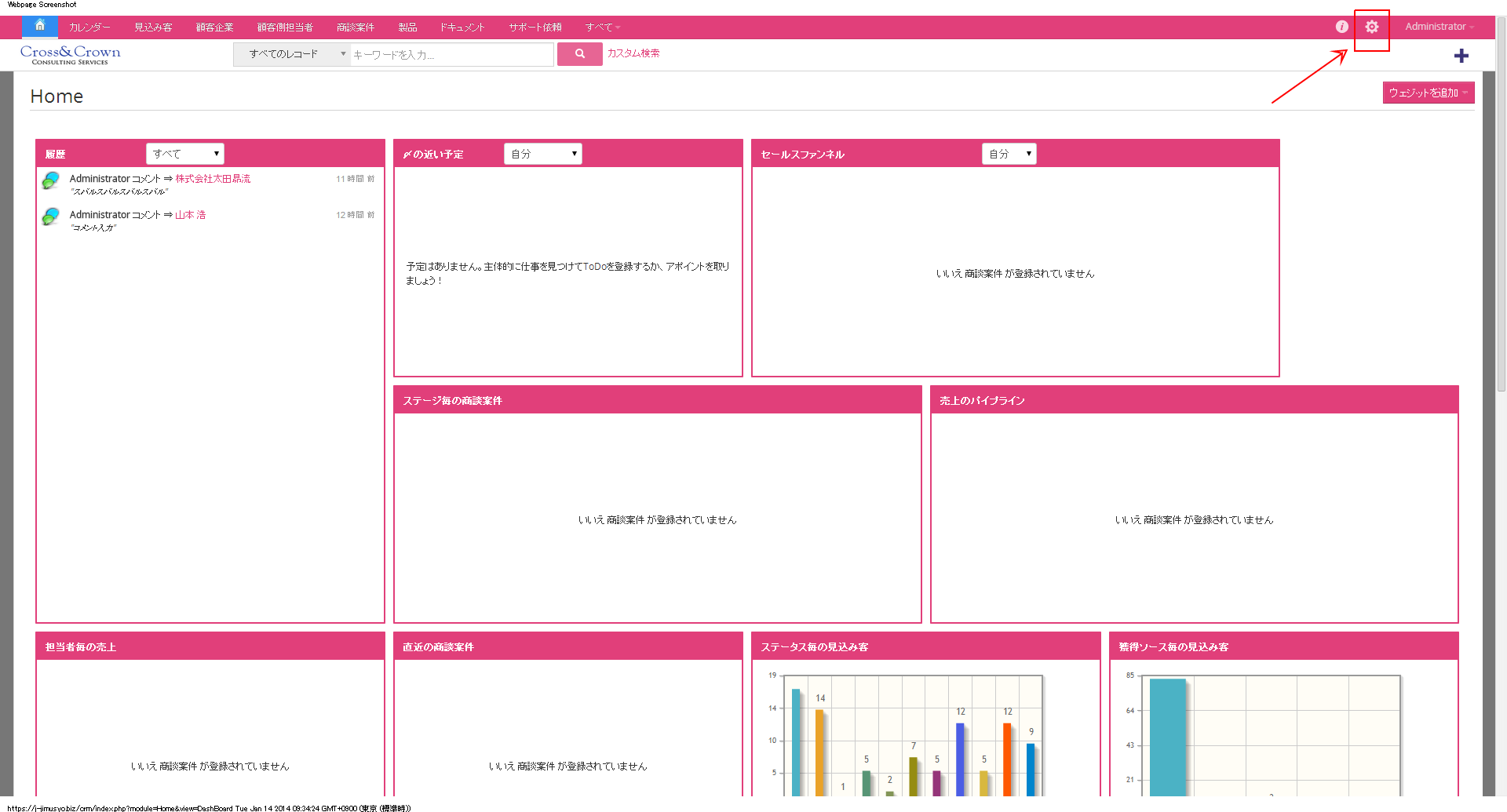
Task: Open the セールスファンネル user dropdown
Action: tap(1009, 154)
